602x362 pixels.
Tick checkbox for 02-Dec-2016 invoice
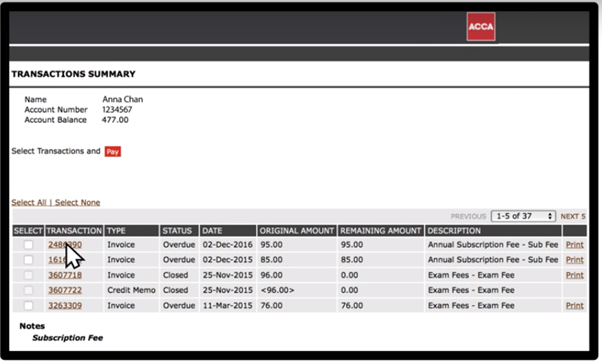click(28, 245)
